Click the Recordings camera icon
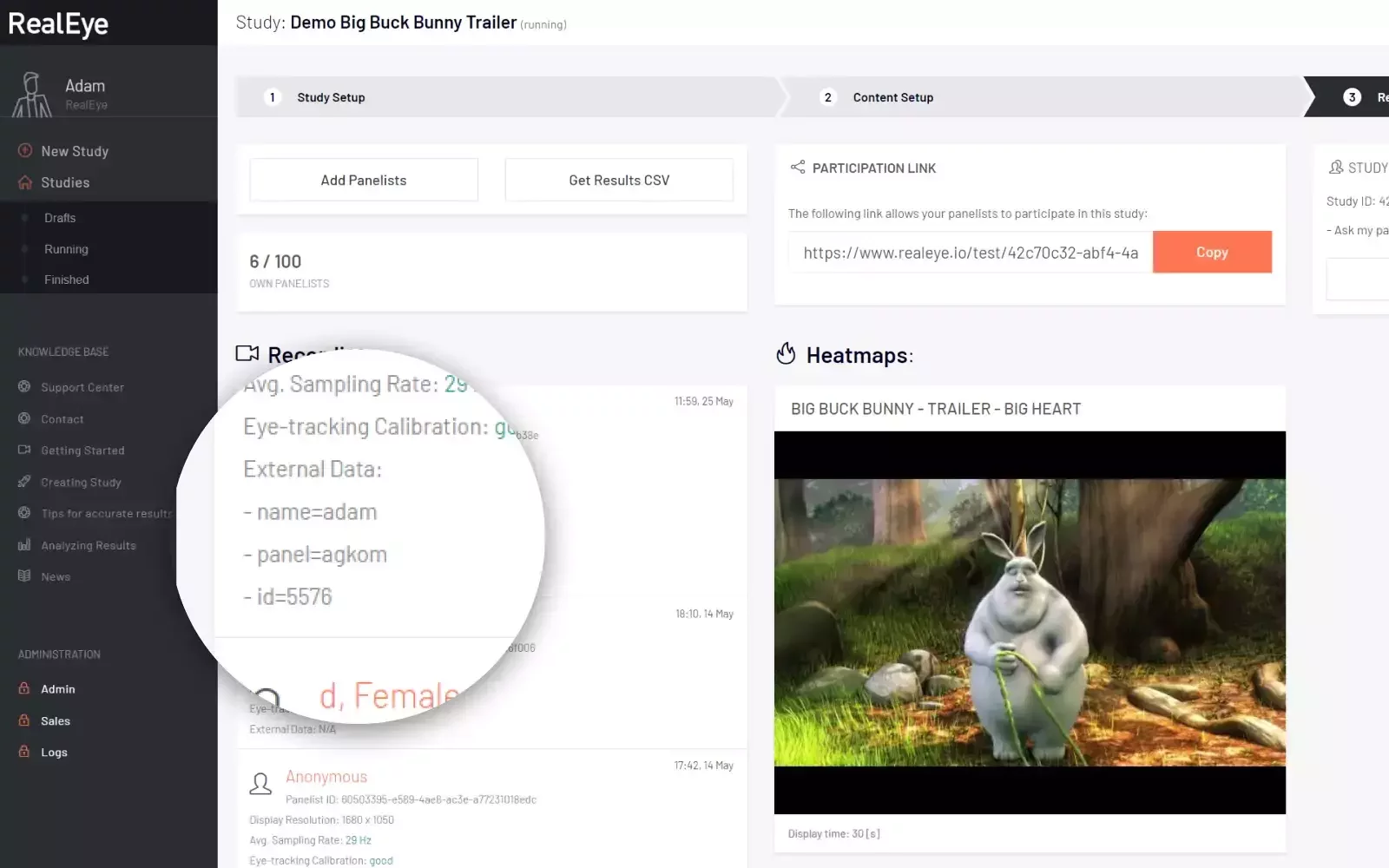The height and width of the screenshot is (868, 1389). [247, 353]
